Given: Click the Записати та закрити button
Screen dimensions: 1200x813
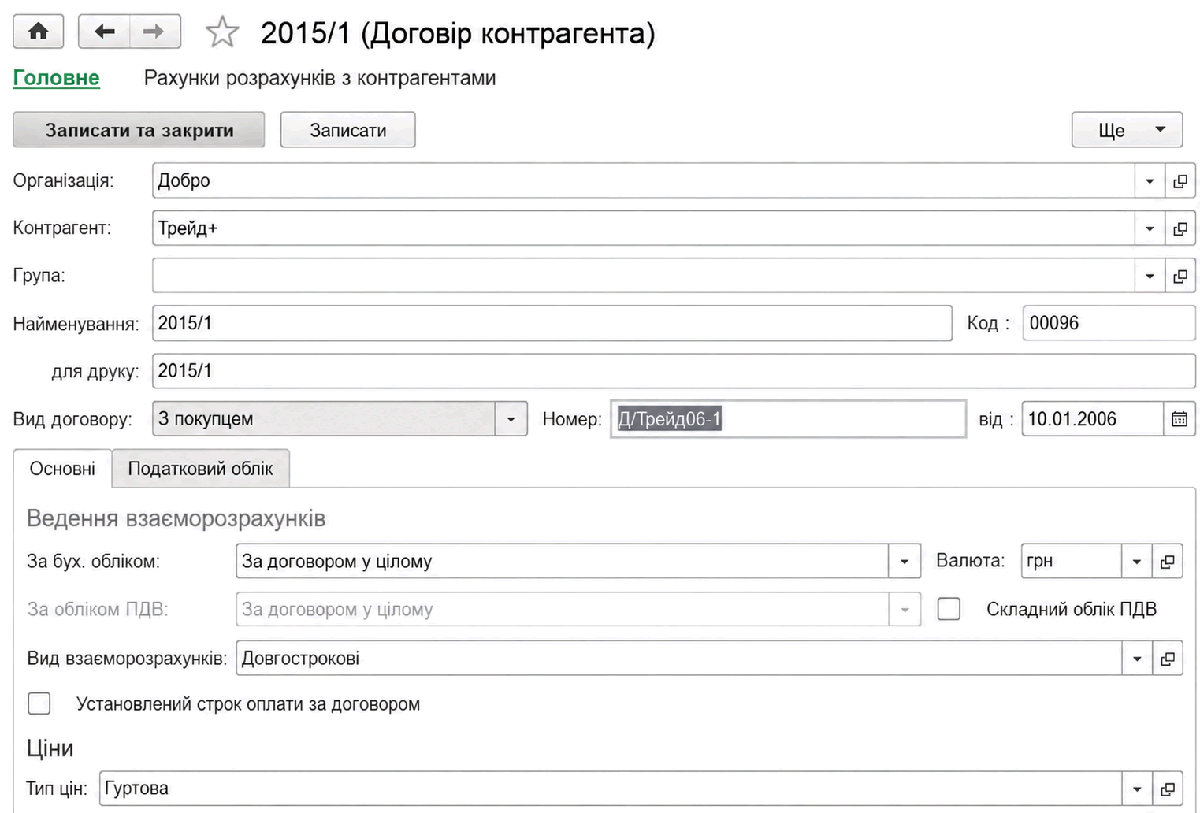Looking at the screenshot, I should pyautogui.click(x=140, y=131).
